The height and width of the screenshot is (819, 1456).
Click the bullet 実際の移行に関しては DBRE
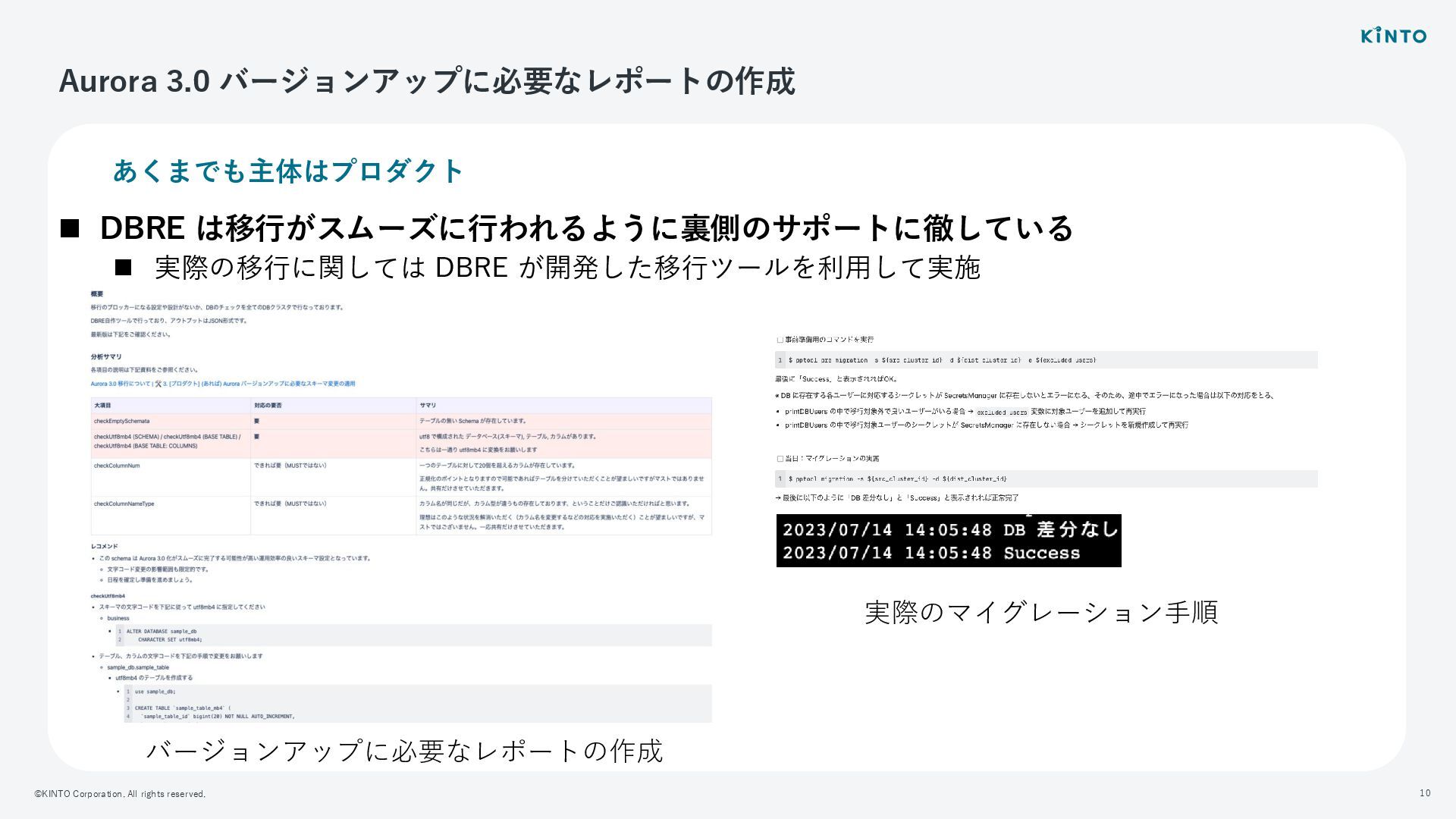pyautogui.click(x=567, y=268)
